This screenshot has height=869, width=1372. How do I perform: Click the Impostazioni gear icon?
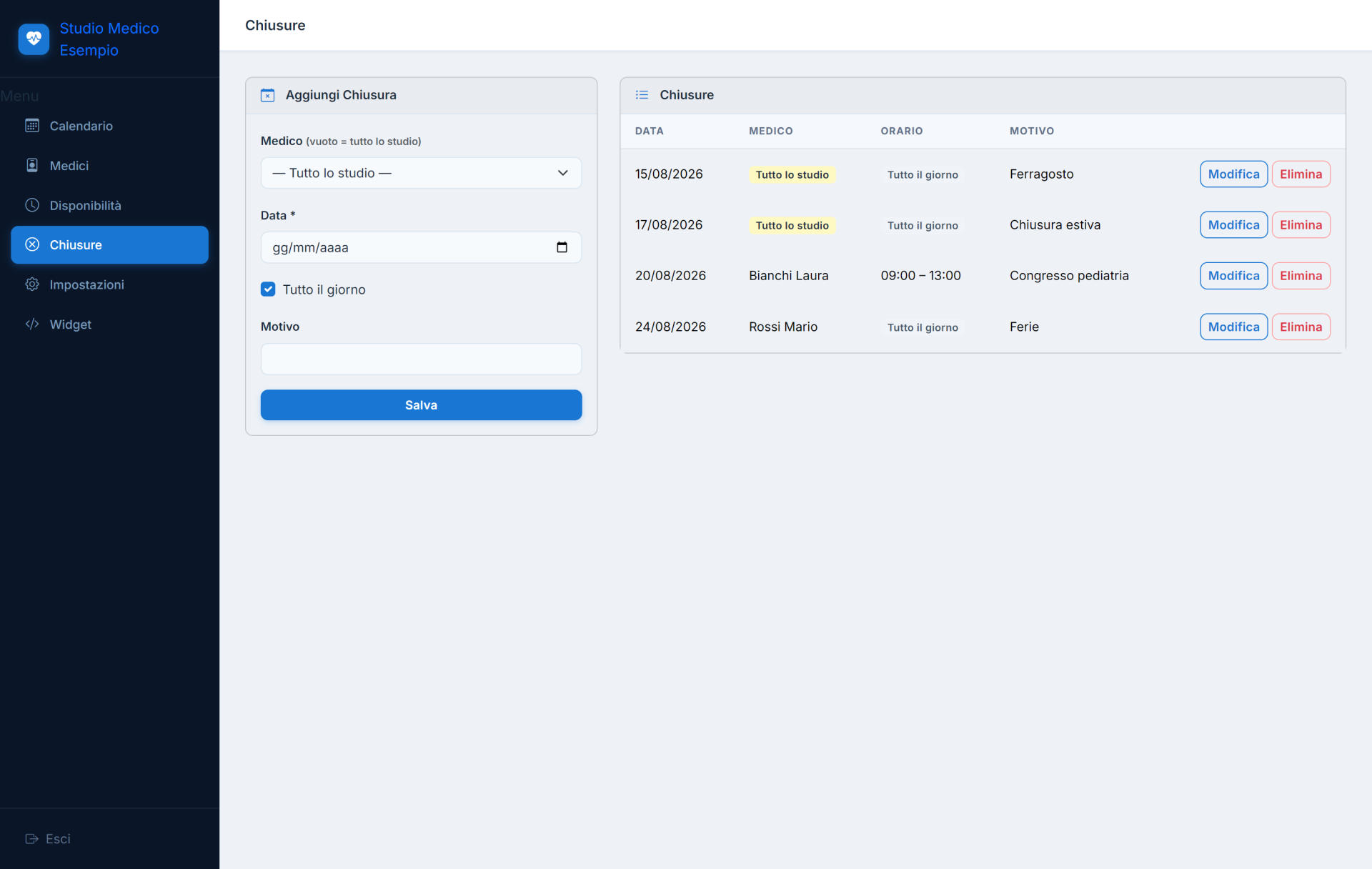pos(32,284)
